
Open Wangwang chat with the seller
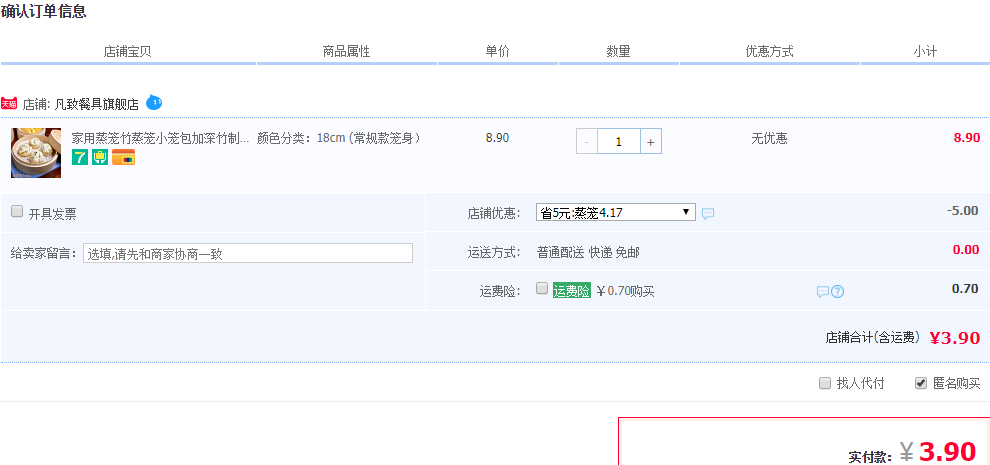(x=154, y=102)
